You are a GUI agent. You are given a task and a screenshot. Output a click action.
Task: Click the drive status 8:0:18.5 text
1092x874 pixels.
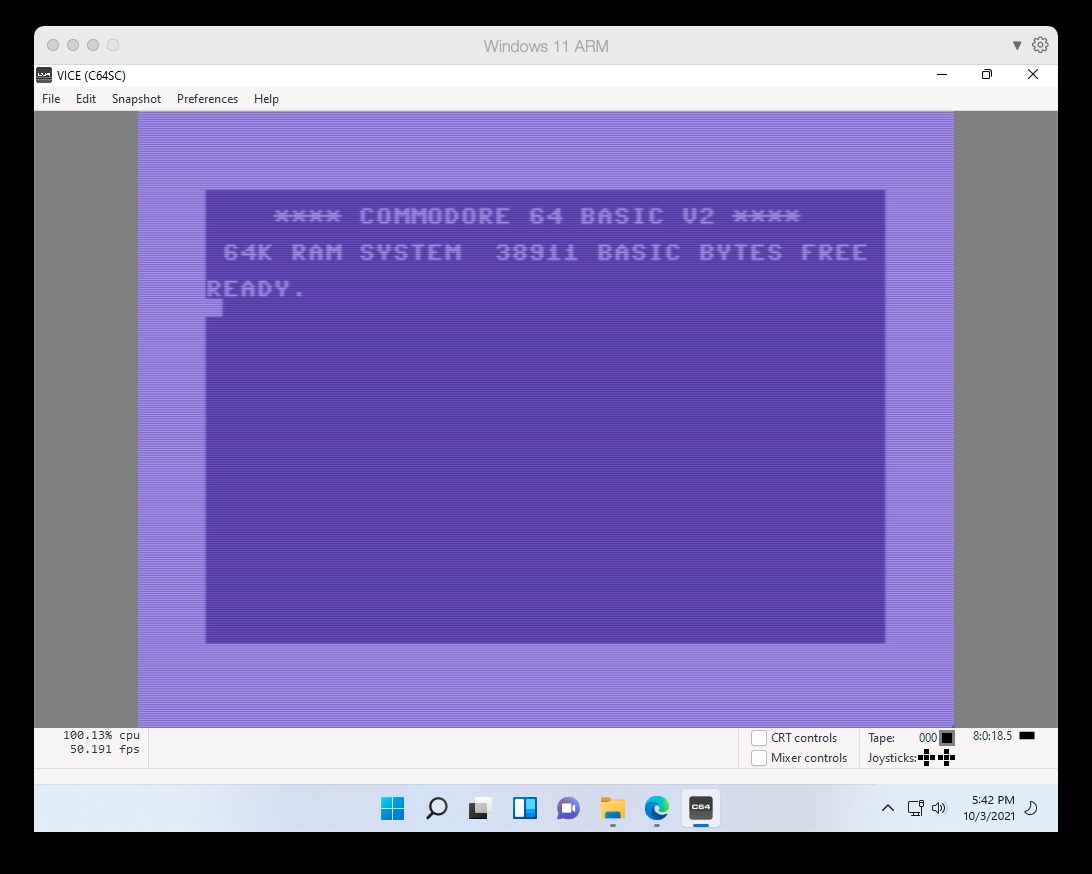point(992,735)
